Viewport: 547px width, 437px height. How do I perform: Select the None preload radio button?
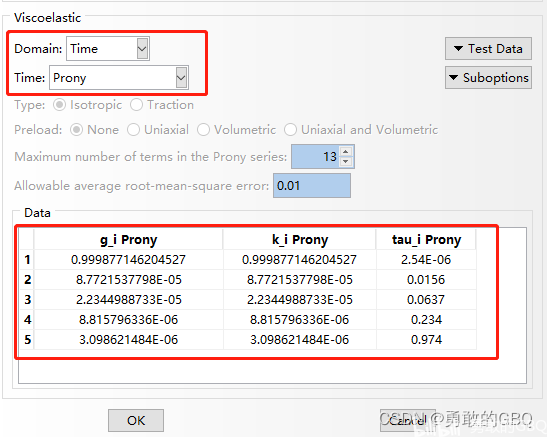(x=76, y=130)
